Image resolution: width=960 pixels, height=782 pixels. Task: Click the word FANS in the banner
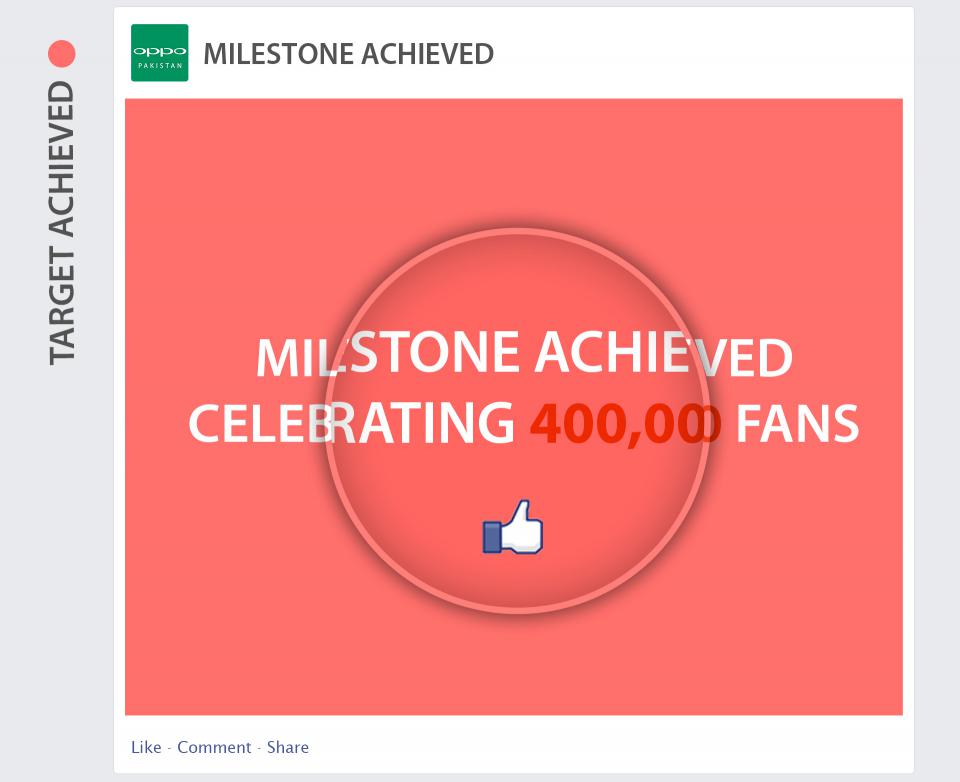pos(797,423)
